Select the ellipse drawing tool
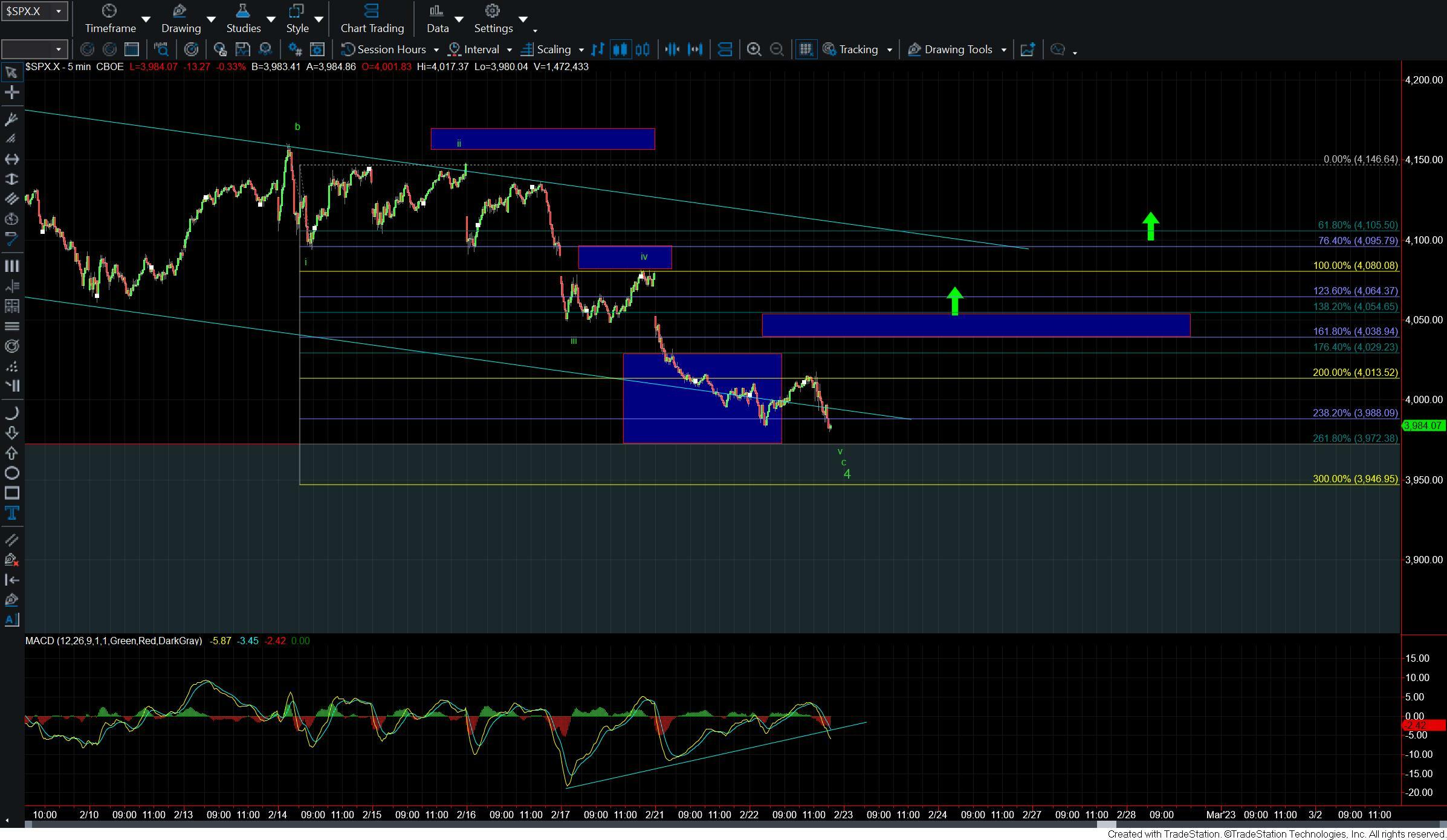The width and height of the screenshot is (1447, 840). [11, 473]
